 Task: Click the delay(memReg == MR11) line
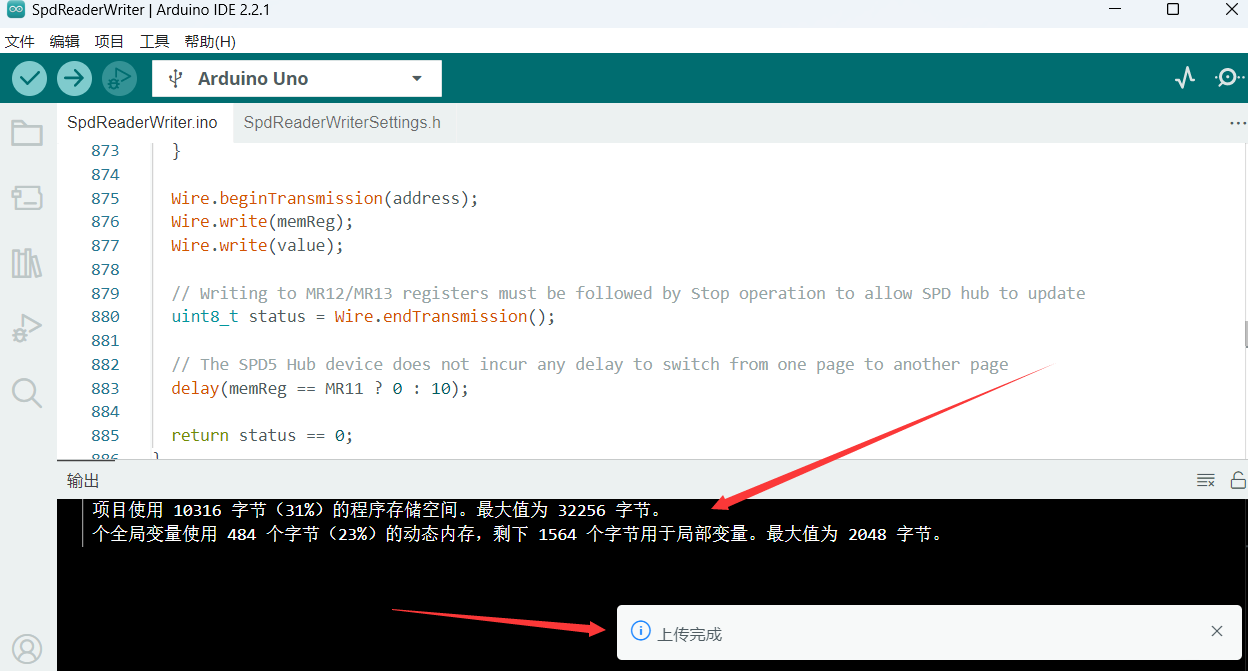pos(320,388)
